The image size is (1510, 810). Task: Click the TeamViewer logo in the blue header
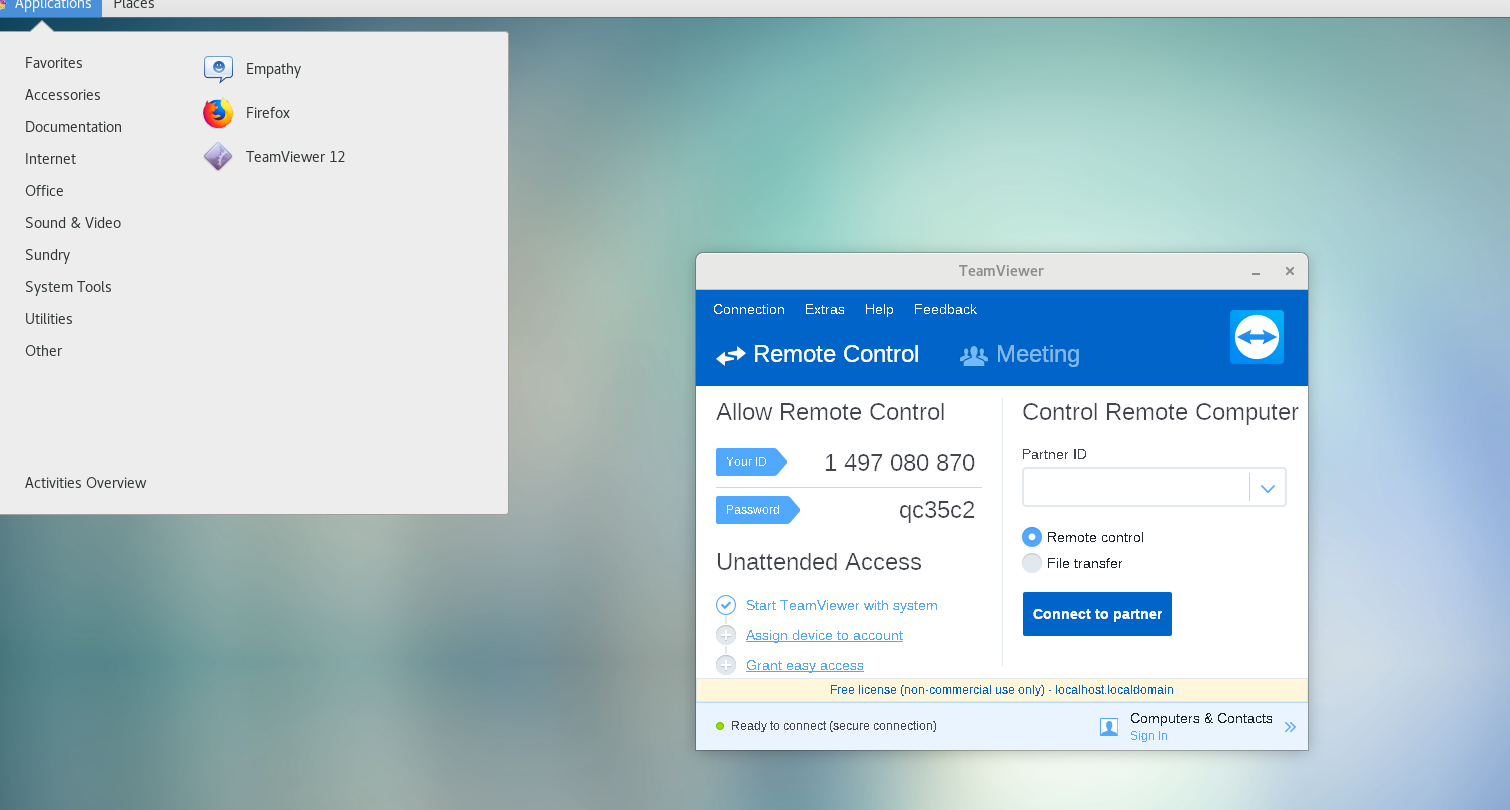1257,337
